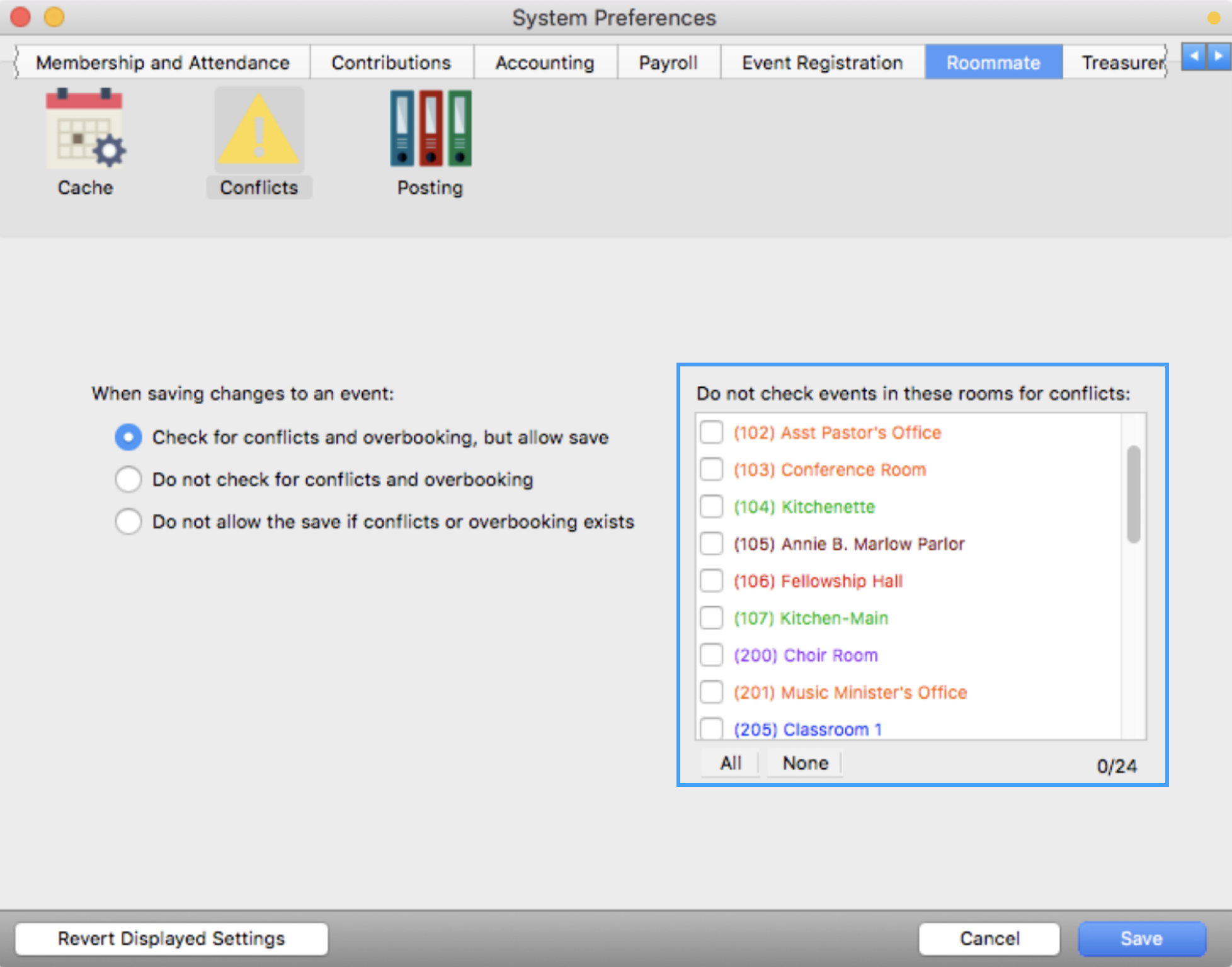The width and height of the screenshot is (1232, 967).
Task: Open the Event Registration tab
Action: click(x=822, y=62)
